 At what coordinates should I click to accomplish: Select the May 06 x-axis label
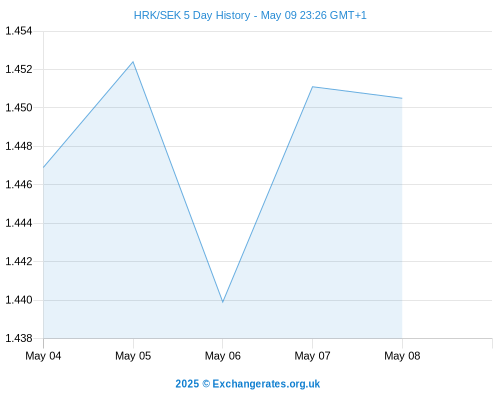pos(223,356)
